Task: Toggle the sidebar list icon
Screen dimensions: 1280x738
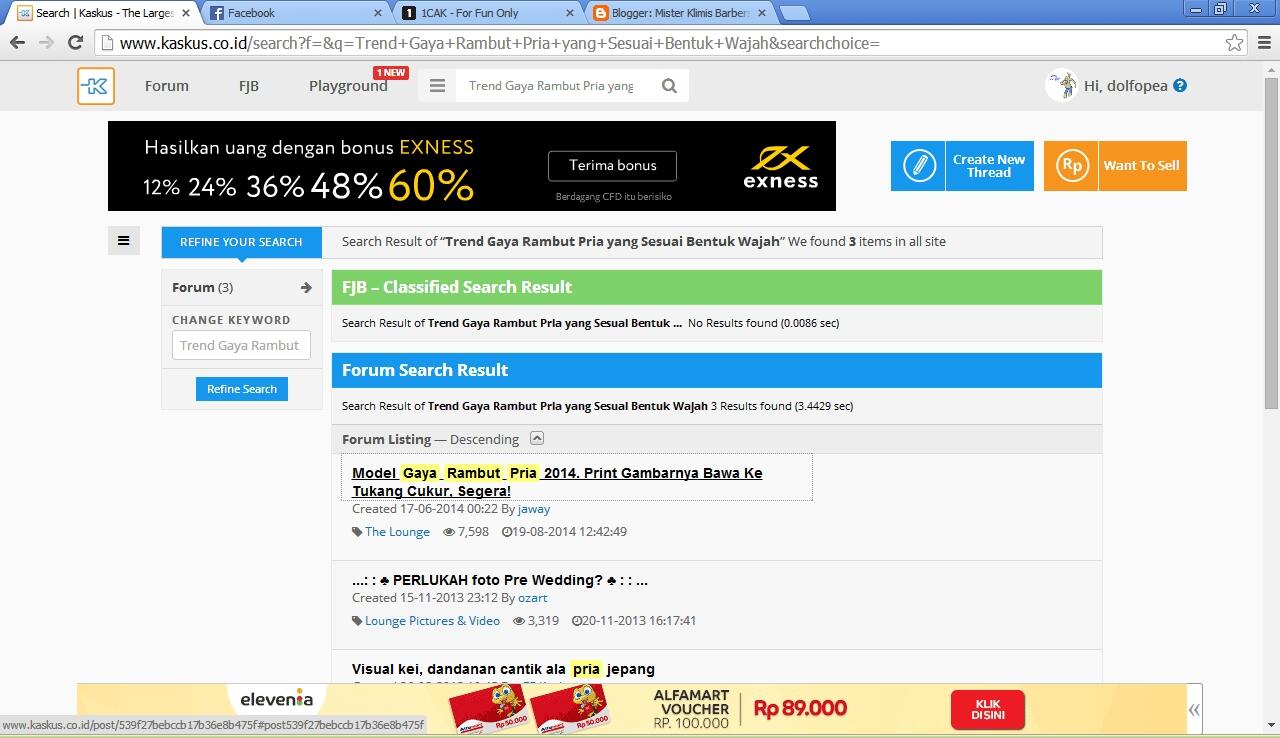Action: [124, 240]
